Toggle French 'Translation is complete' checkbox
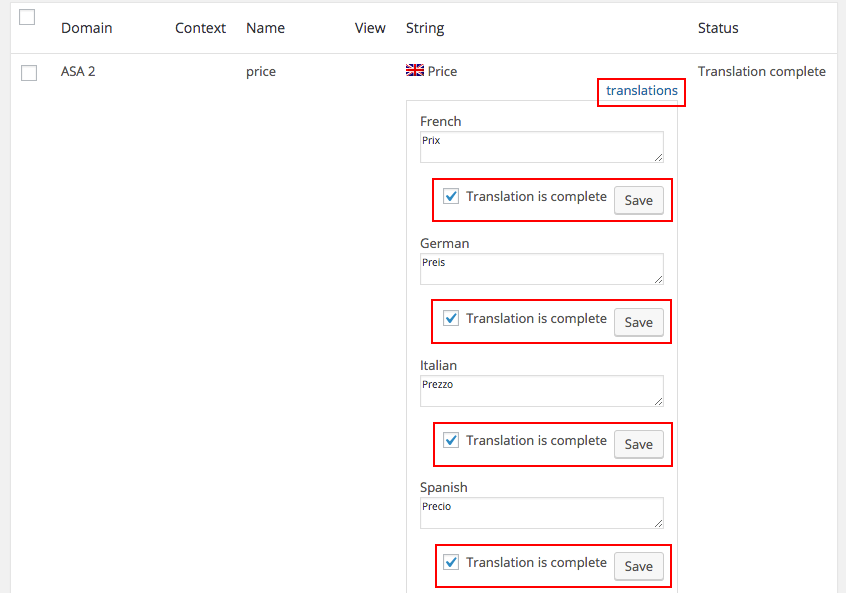 (451, 196)
